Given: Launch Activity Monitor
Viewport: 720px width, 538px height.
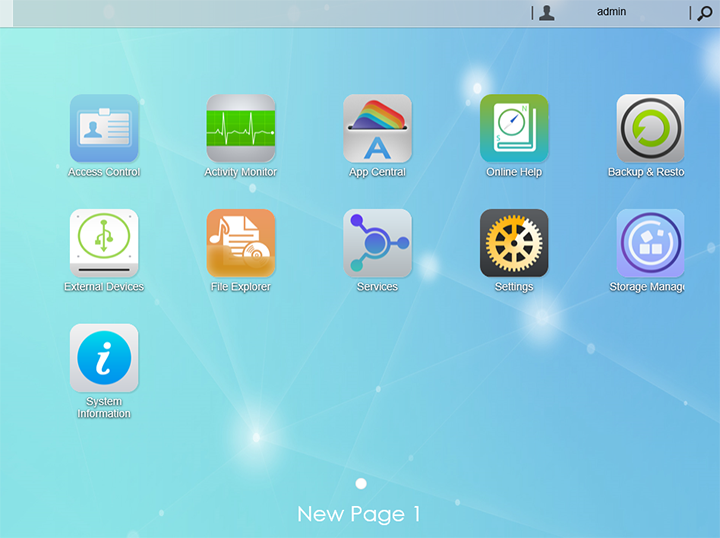Looking at the screenshot, I should (241, 128).
